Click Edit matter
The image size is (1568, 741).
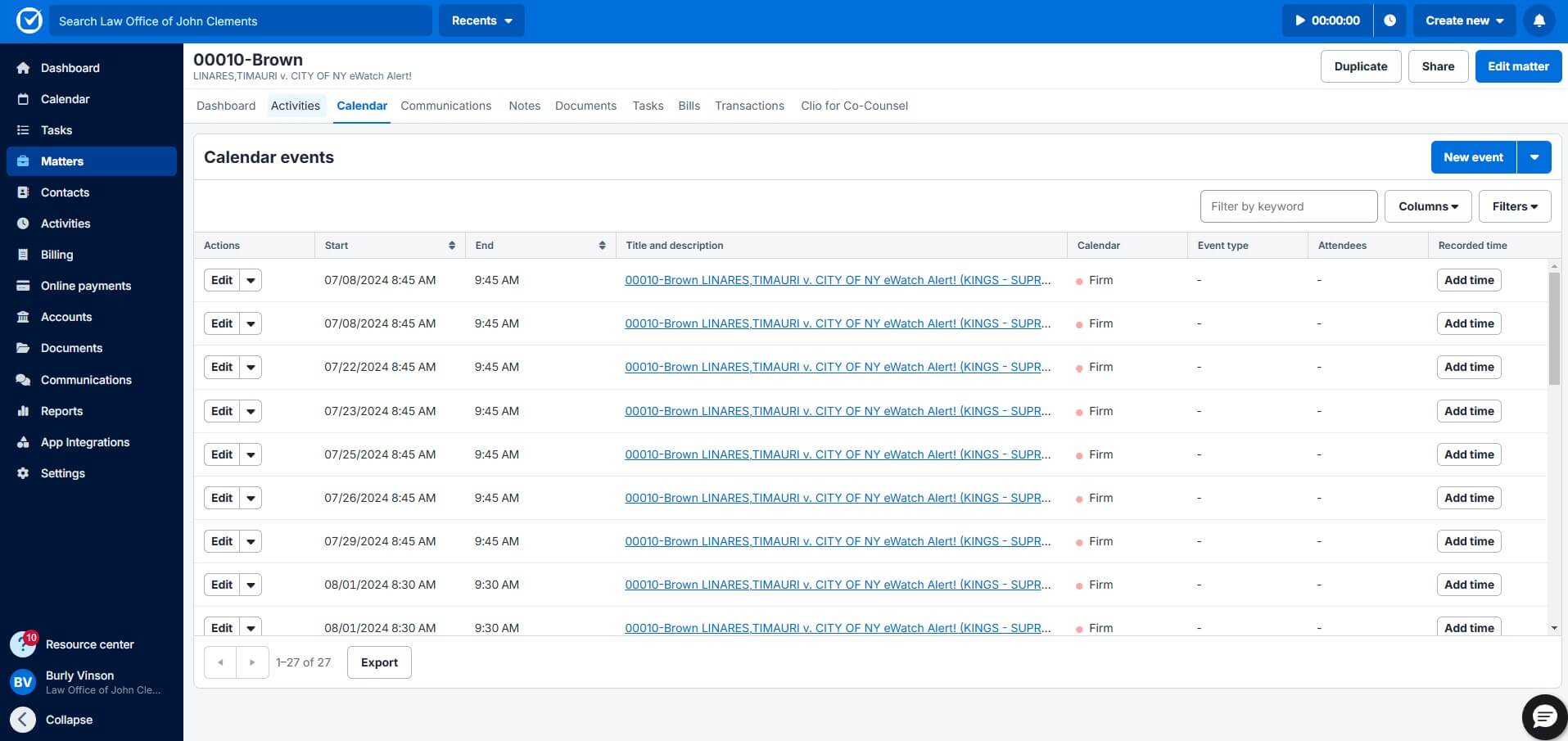pos(1518,66)
